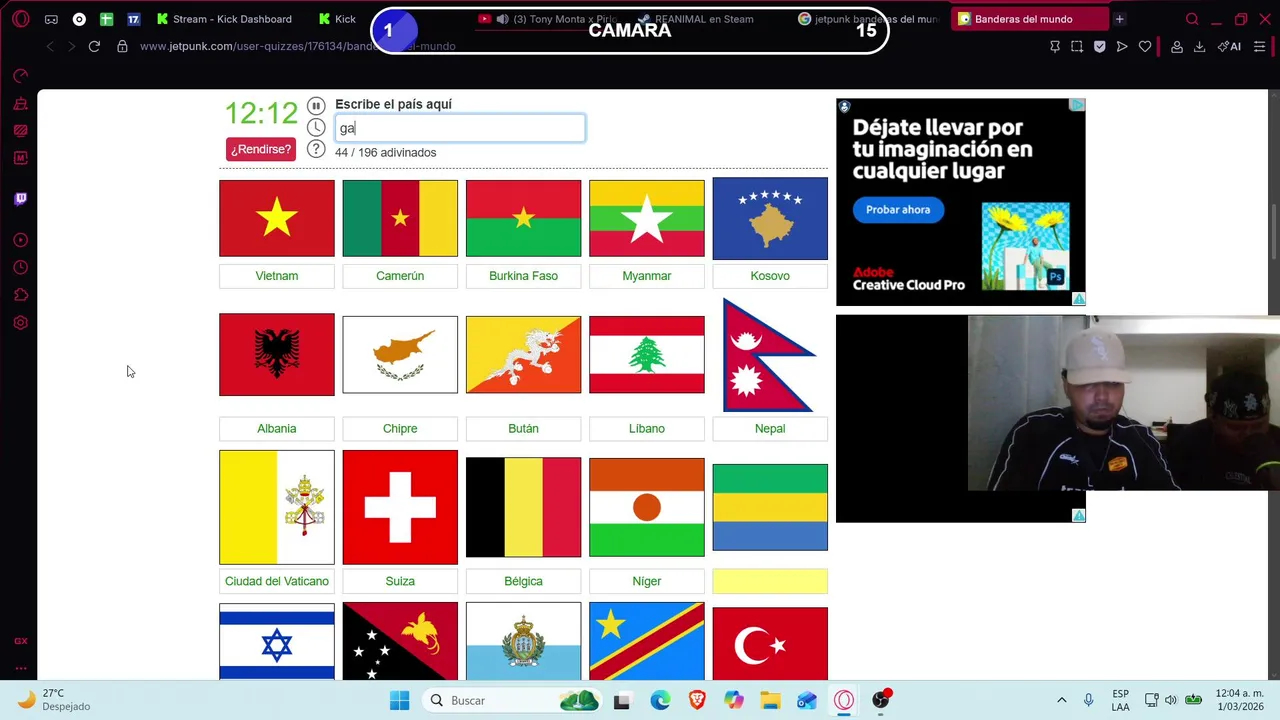Viewport: 1280px width, 720px height.
Task: Go forward to next page
Action: 71,46
